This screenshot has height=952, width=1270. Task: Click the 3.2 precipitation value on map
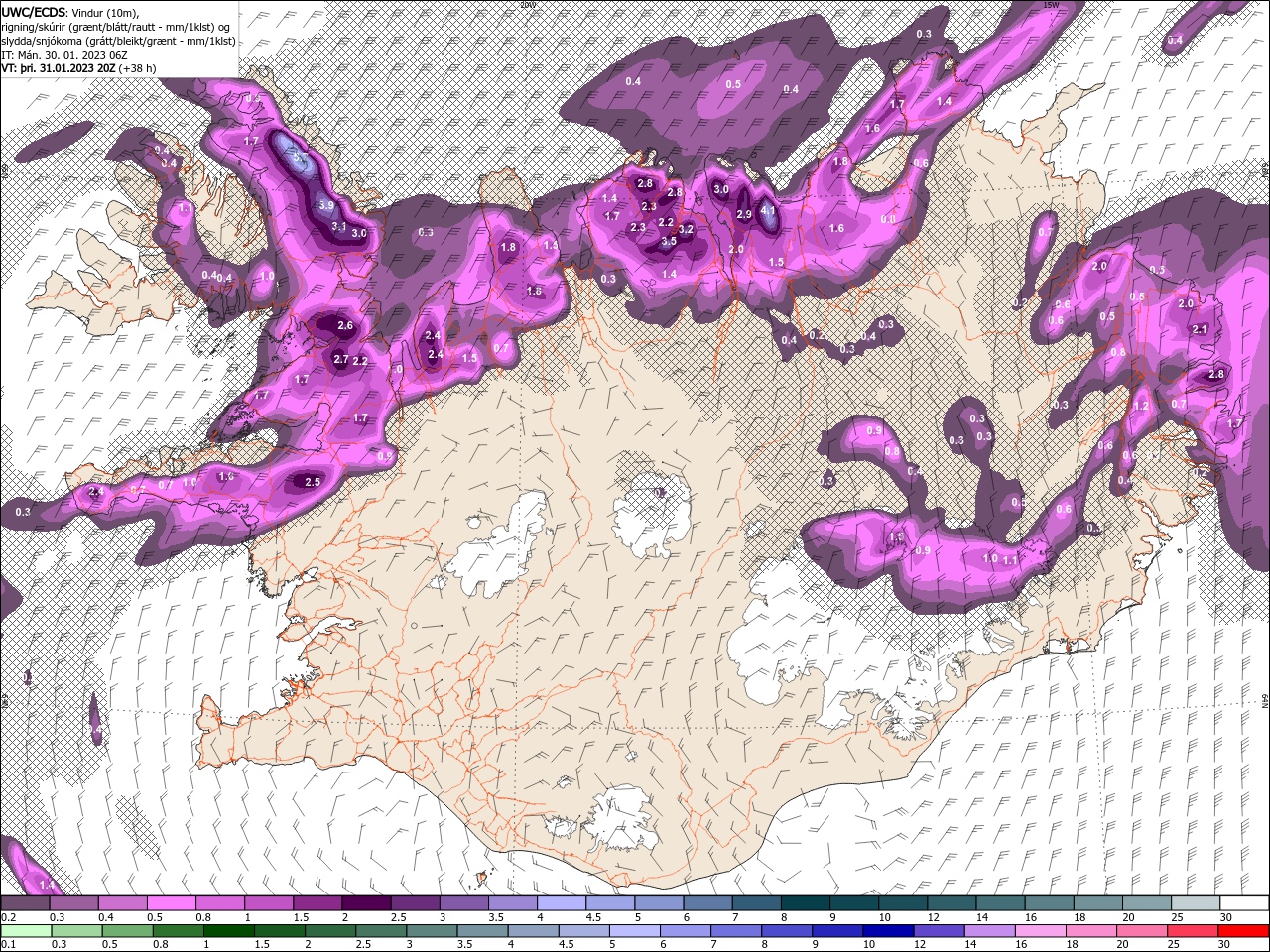(x=686, y=230)
